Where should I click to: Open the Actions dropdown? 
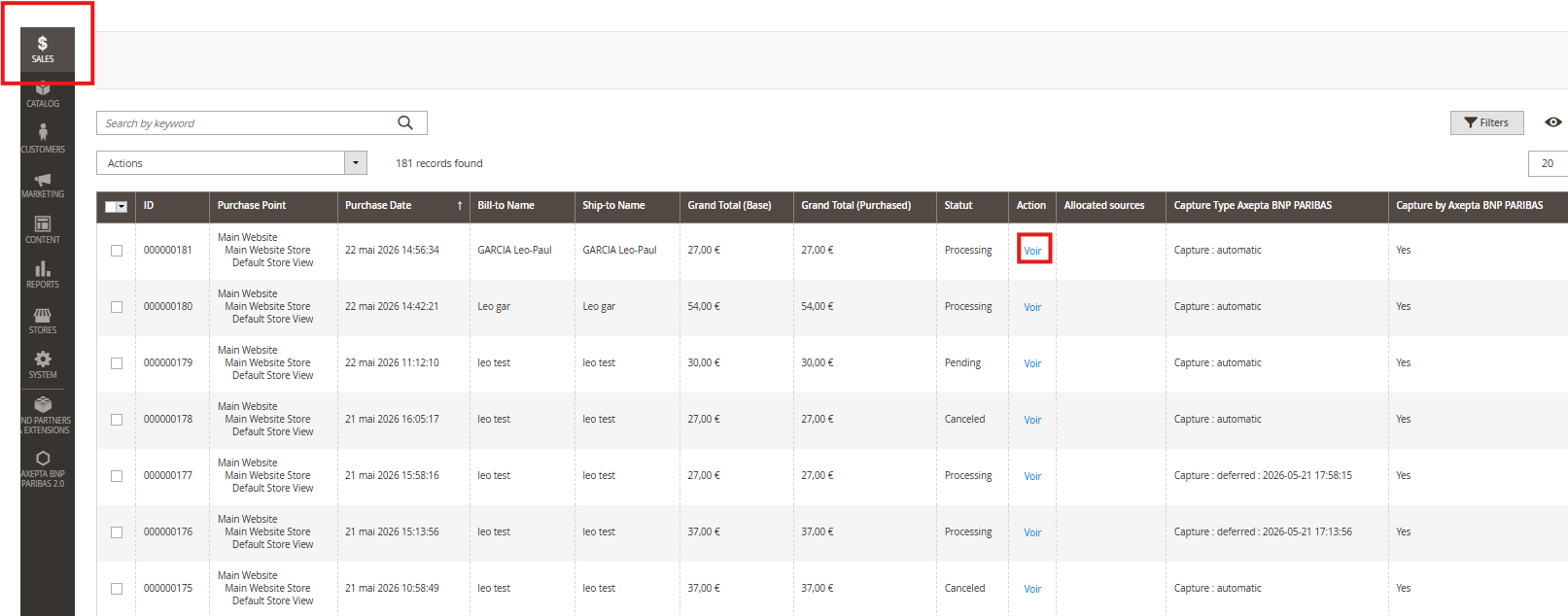[x=231, y=163]
